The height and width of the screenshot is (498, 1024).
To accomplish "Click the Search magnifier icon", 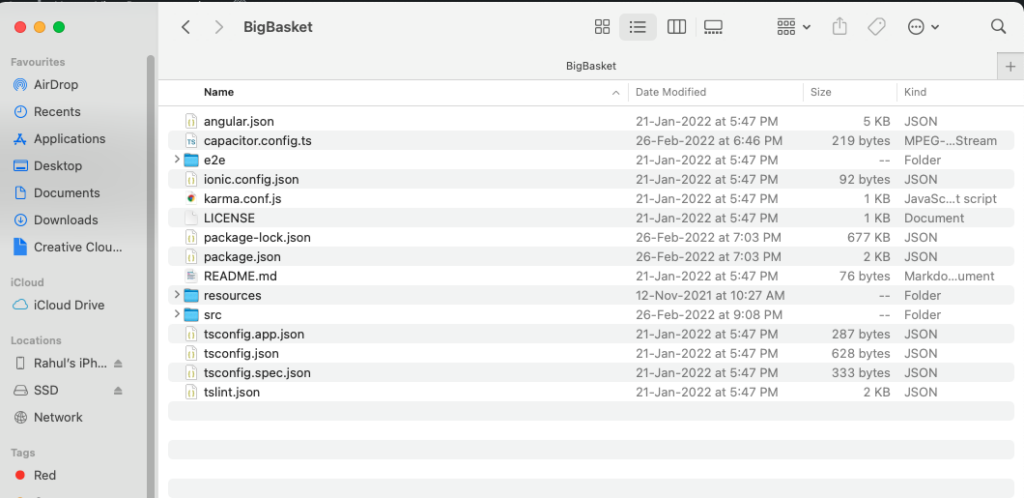I will click(x=998, y=27).
